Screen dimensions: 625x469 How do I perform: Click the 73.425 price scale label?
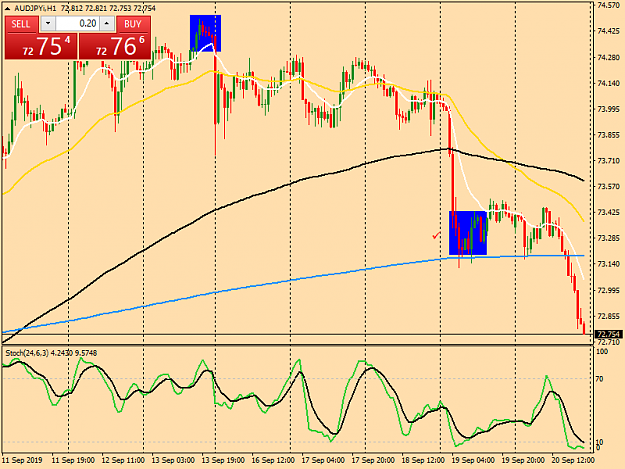609,212
